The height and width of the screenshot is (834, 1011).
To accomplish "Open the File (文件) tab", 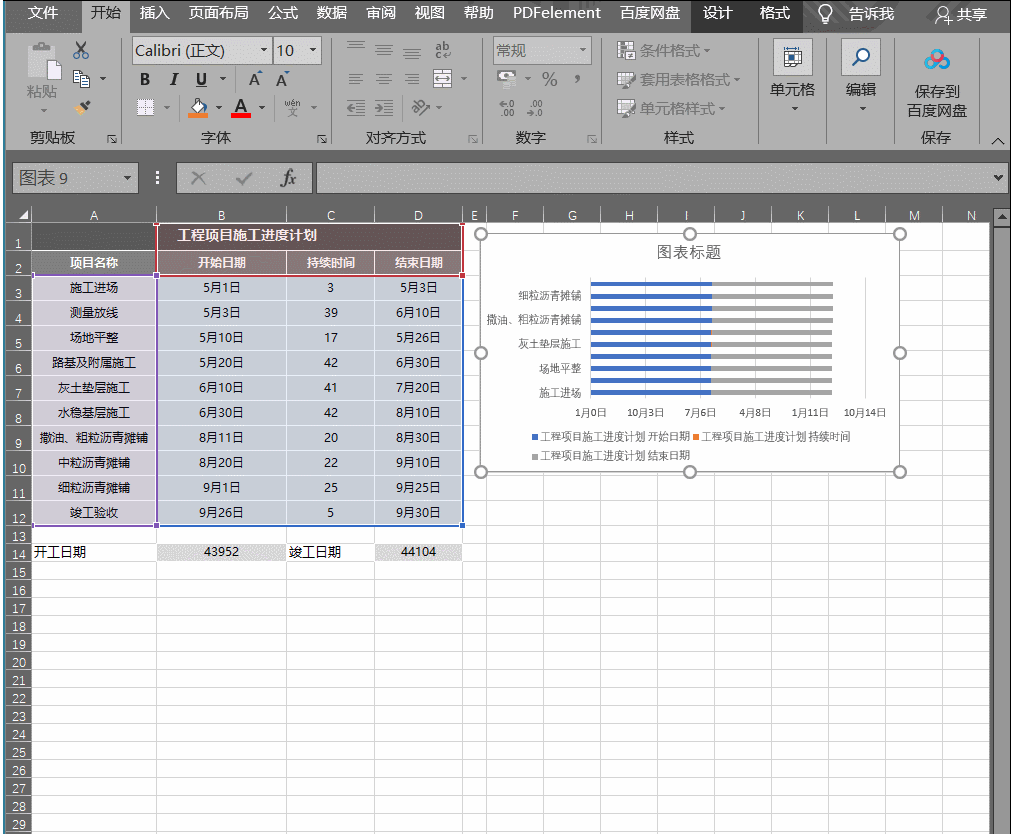I will coord(43,13).
